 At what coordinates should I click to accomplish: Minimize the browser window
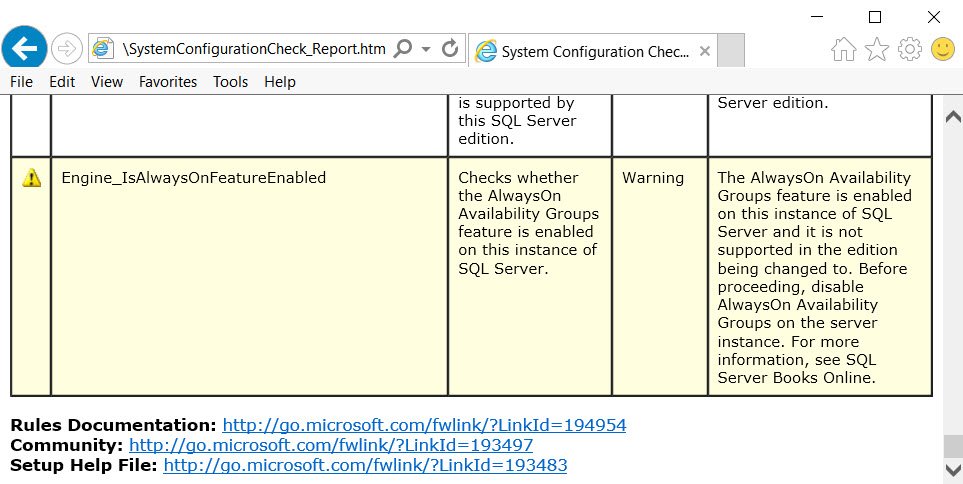(x=817, y=17)
